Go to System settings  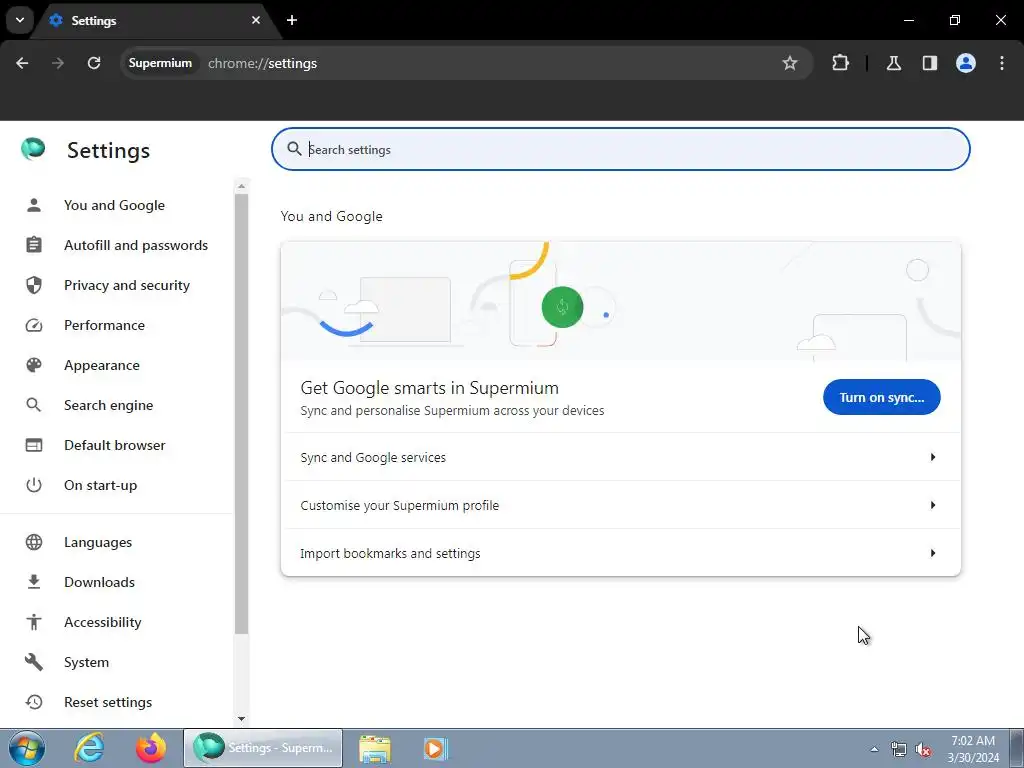click(x=86, y=662)
